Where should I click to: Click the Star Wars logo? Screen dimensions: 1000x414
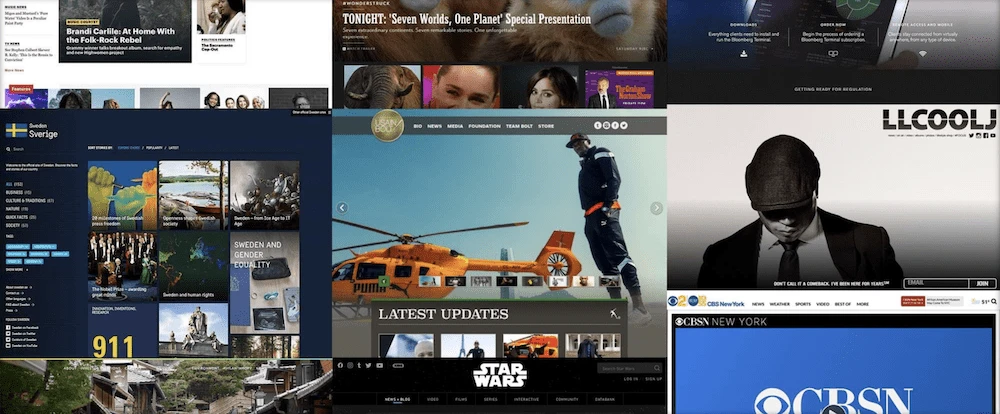click(x=499, y=375)
